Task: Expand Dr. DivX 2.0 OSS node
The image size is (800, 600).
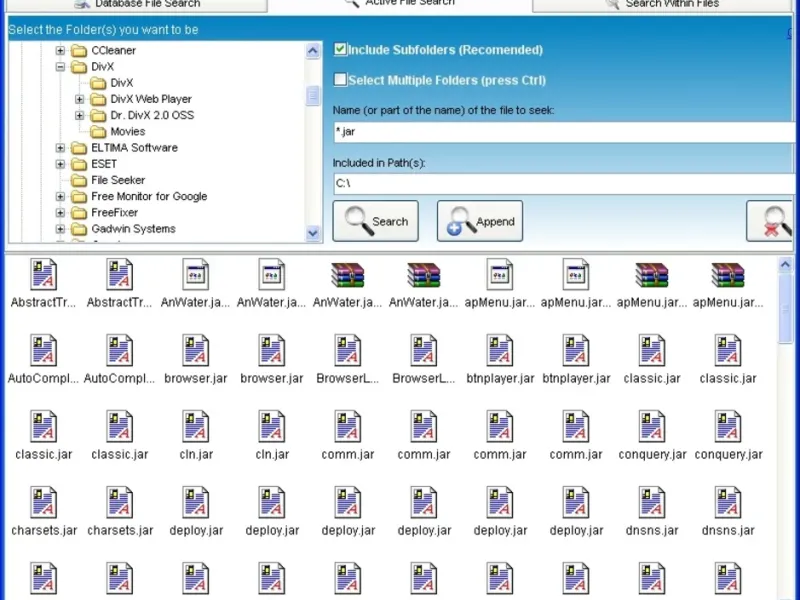Action: click(80, 115)
